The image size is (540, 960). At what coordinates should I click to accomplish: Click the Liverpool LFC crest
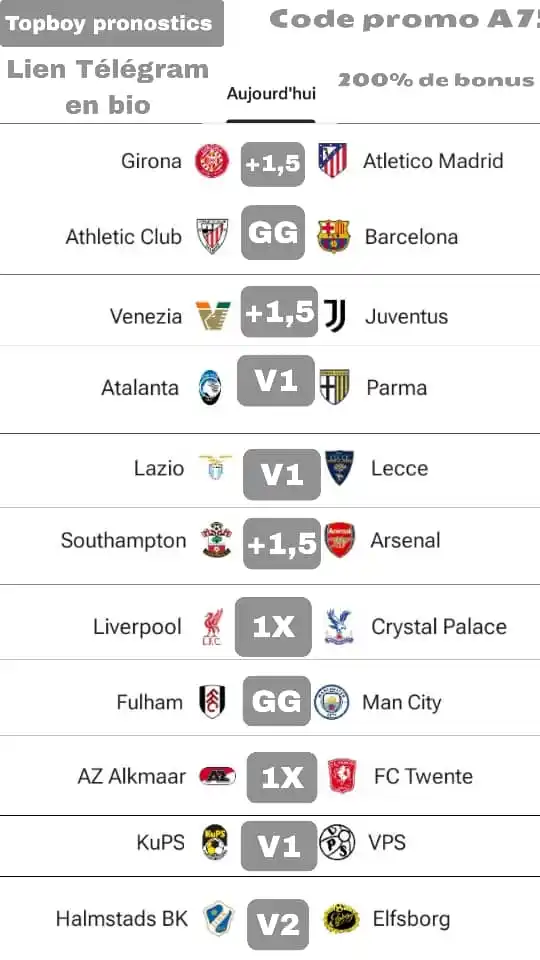pos(212,627)
